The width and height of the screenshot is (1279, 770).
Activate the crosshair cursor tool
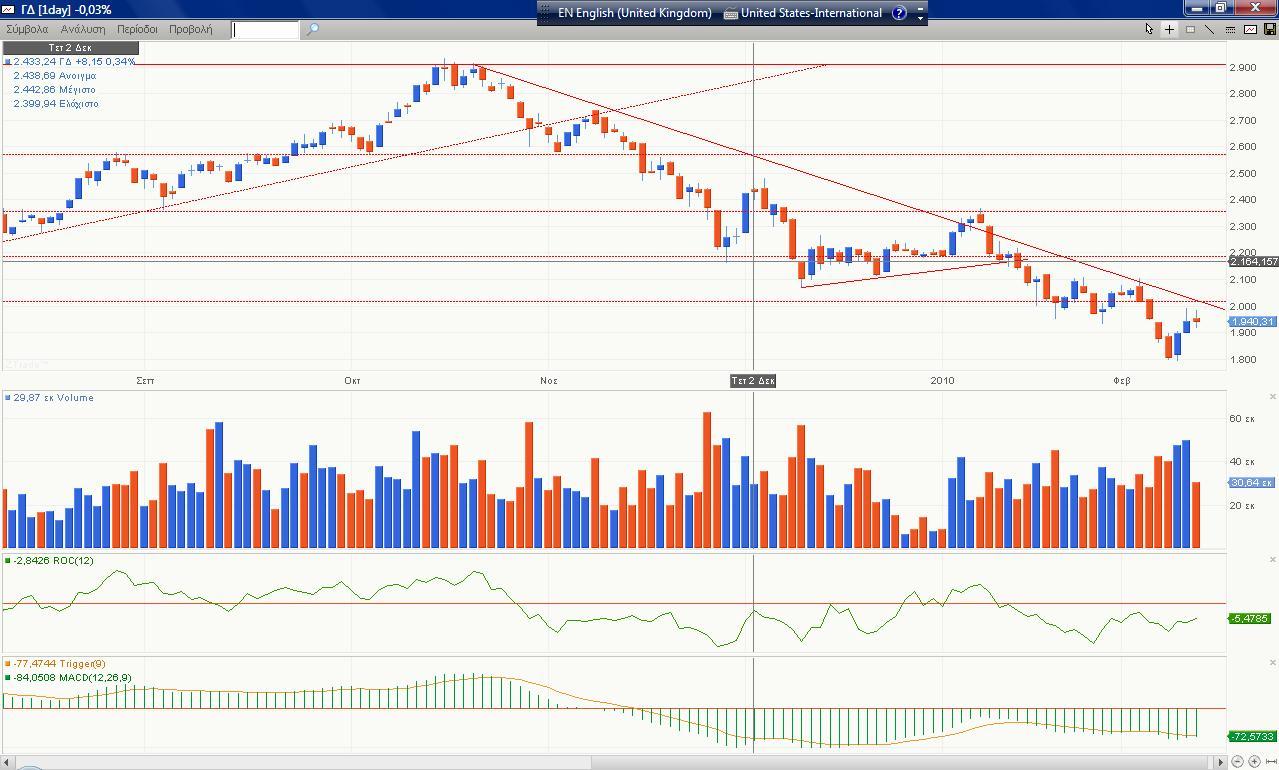[1169, 29]
